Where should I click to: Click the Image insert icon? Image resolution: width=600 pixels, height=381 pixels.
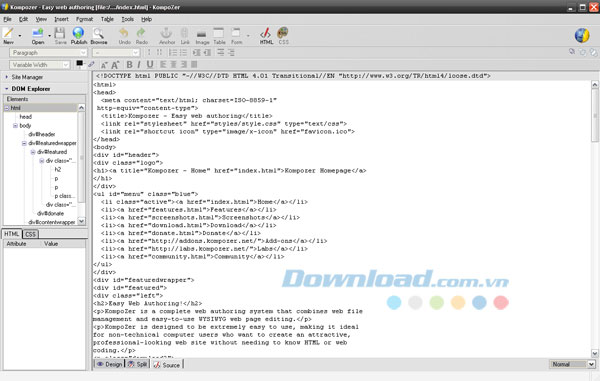(x=202, y=34)
